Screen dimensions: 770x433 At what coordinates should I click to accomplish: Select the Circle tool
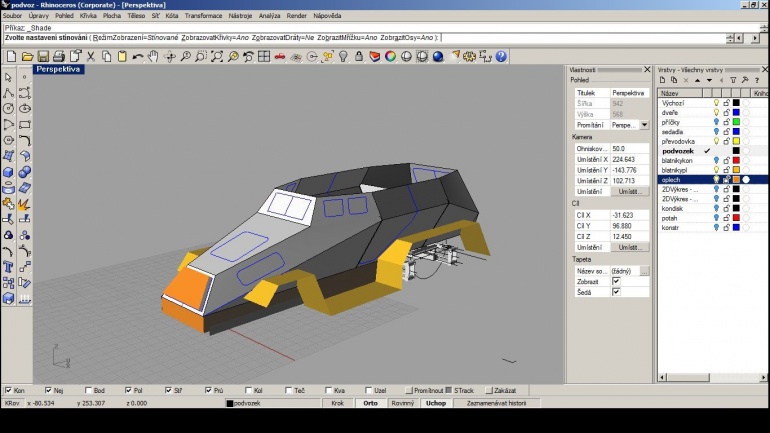pyautogui.click(x=8, y=108)
